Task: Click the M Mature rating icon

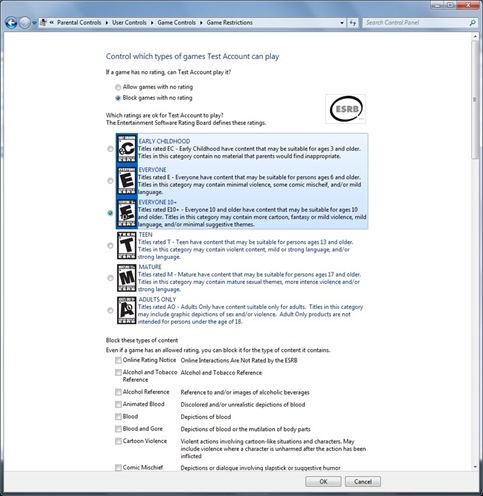Action: [x=127, y=278]
